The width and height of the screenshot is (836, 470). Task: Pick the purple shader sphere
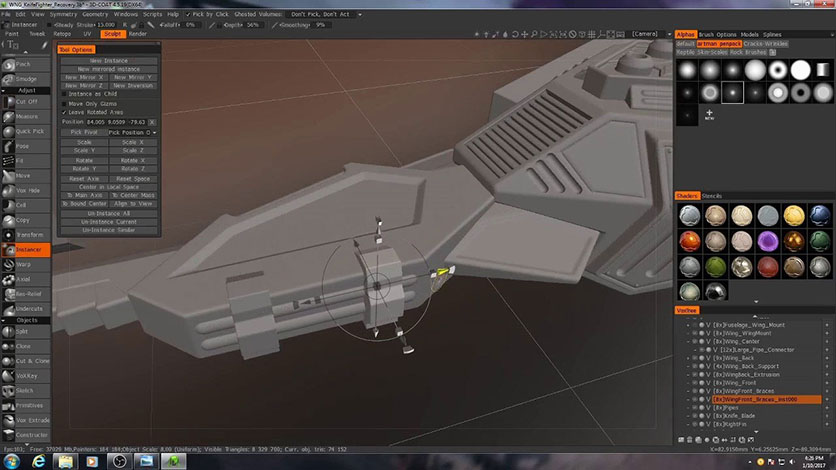click(x=768, y=242)
